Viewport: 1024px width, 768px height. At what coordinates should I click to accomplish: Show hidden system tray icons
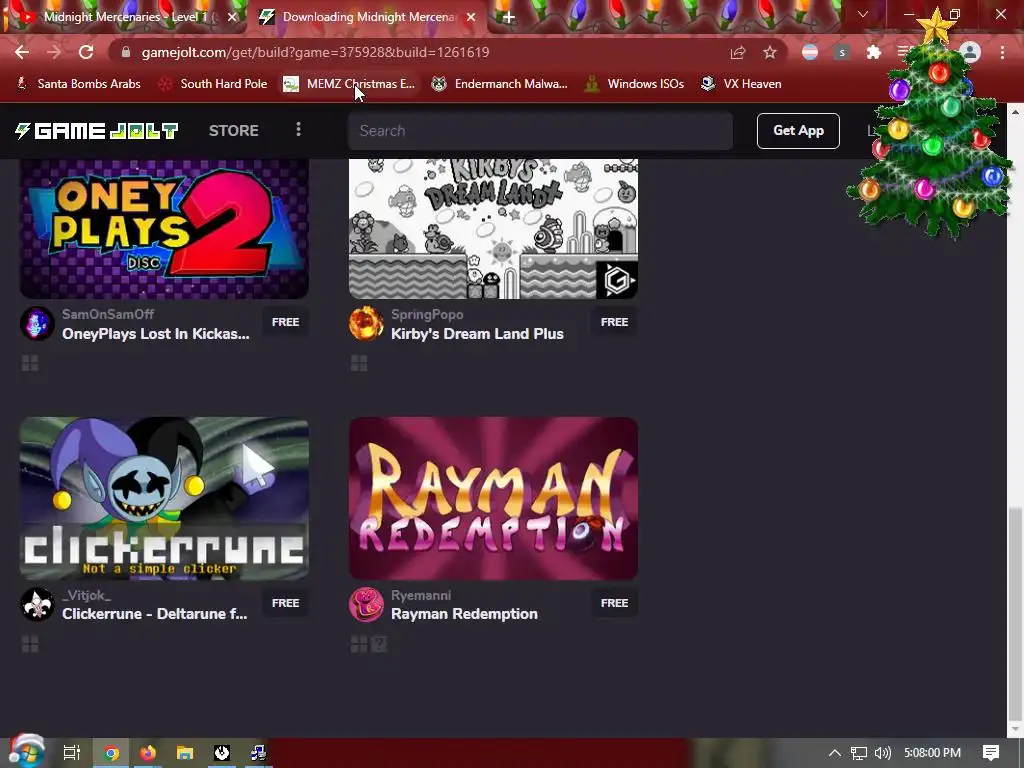pyautogui.click(x=835, y=753)
